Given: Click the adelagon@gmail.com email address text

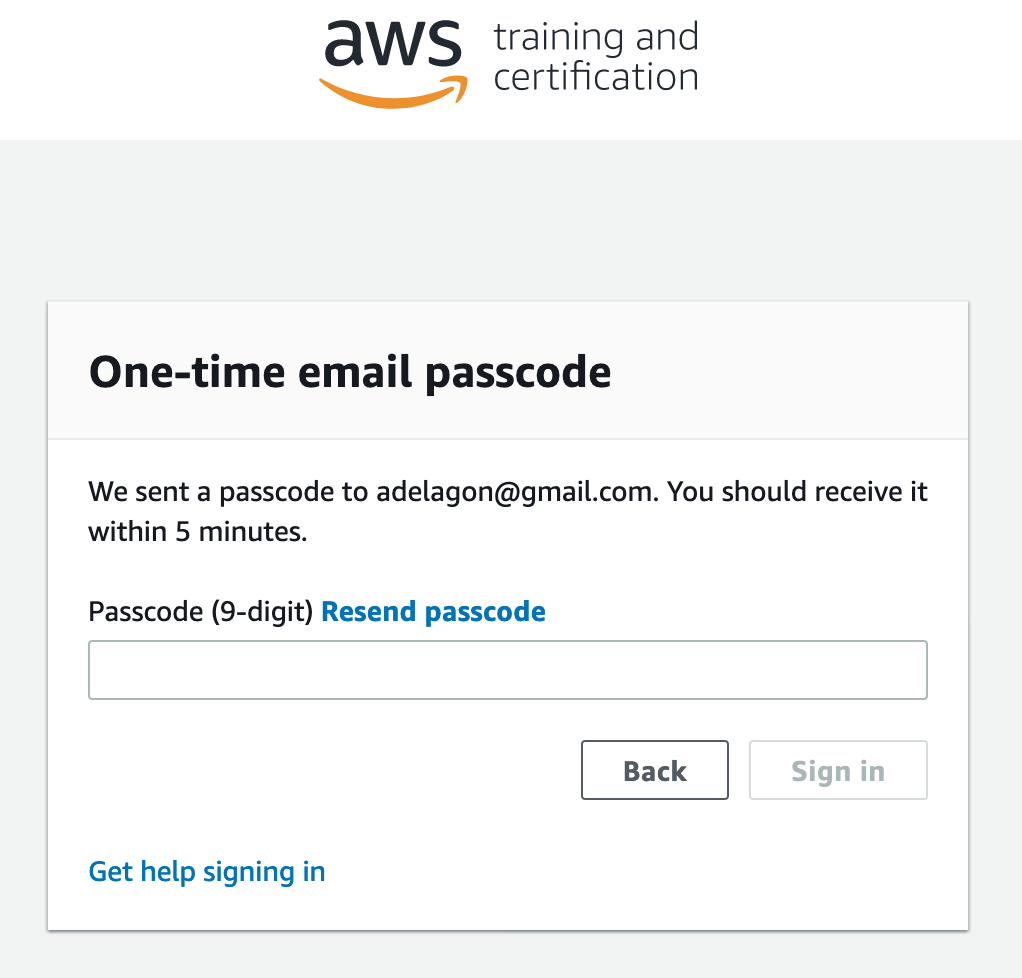Looking at the screenshot, I should pos(514,492).
